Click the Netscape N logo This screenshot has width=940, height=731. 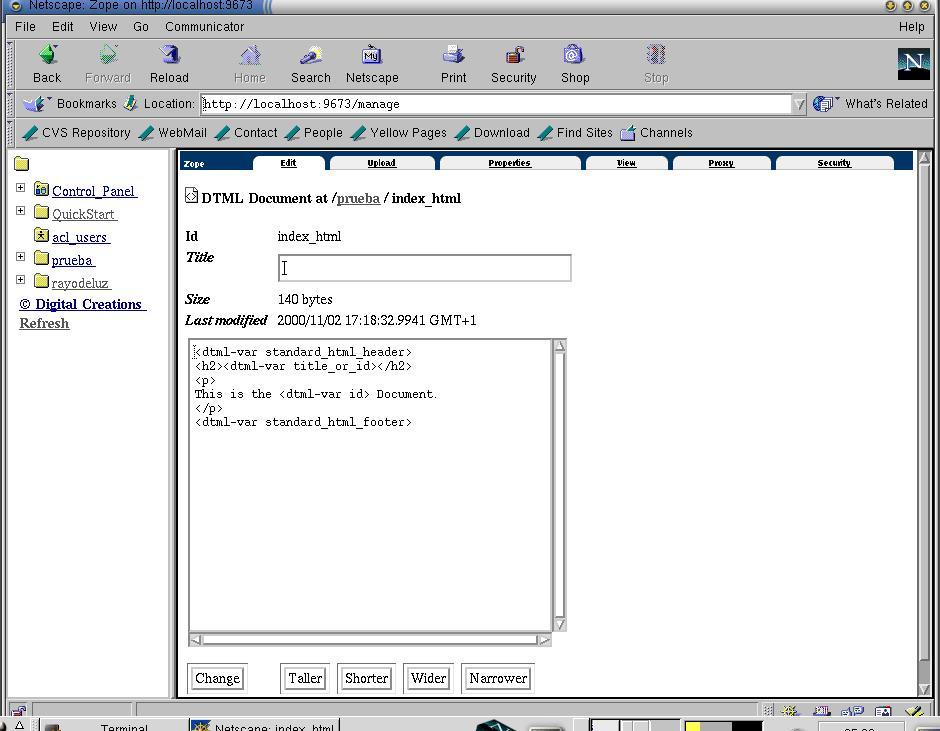(x=913, y=64)
